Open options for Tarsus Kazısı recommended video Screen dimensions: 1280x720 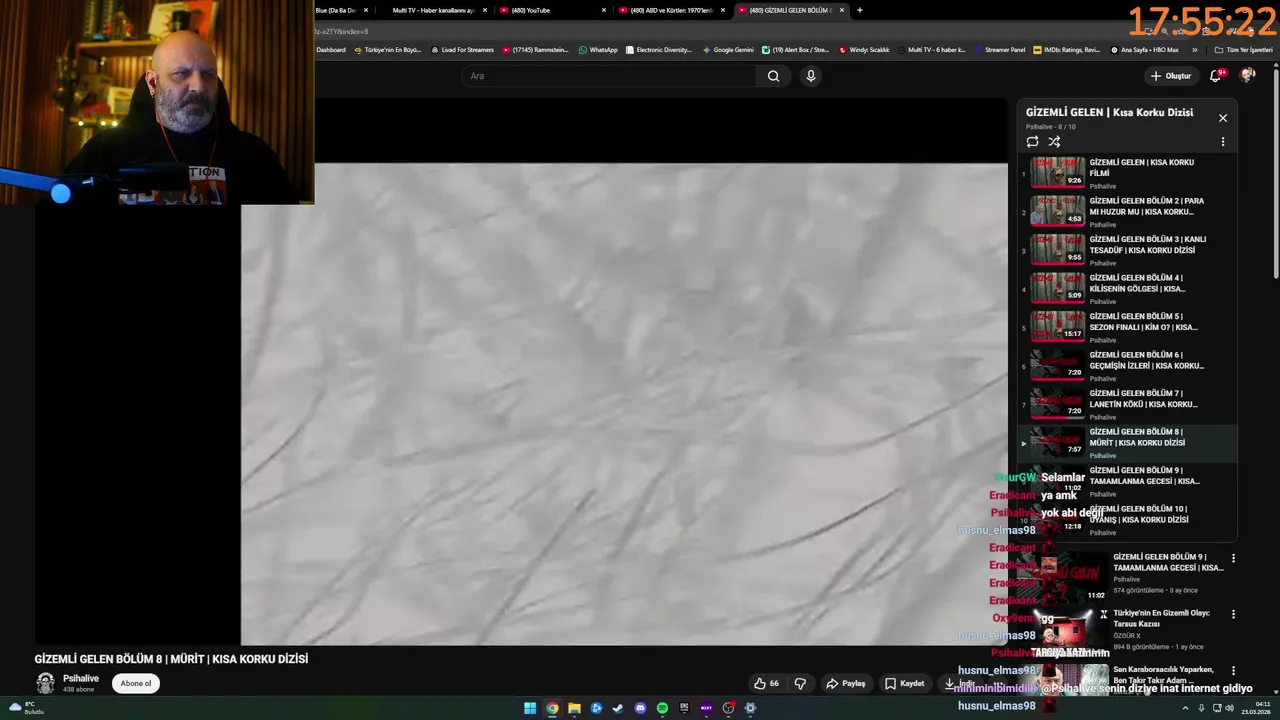point(1233,614)
